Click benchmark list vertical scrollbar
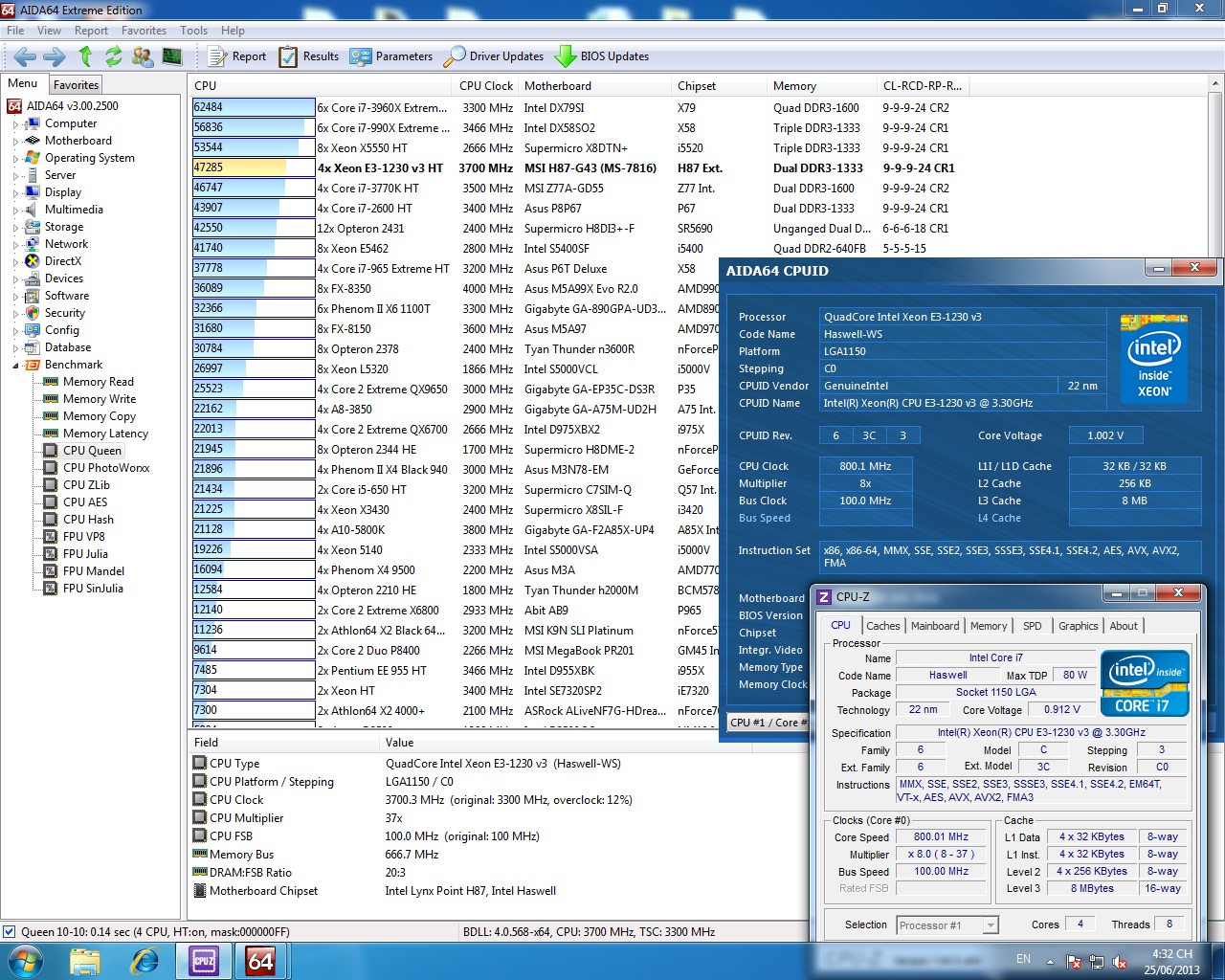1225x980 pixels. [x=1214, y=402]
